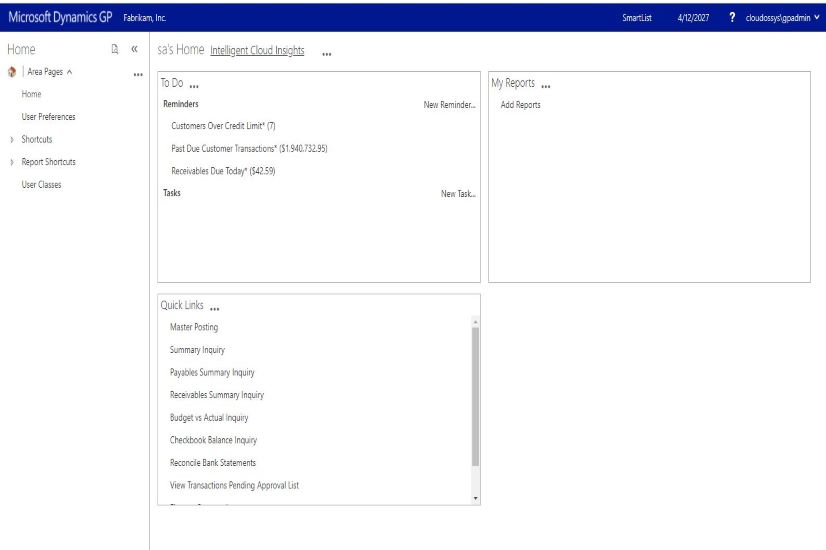Click the Area Pages label

[45, 72]
